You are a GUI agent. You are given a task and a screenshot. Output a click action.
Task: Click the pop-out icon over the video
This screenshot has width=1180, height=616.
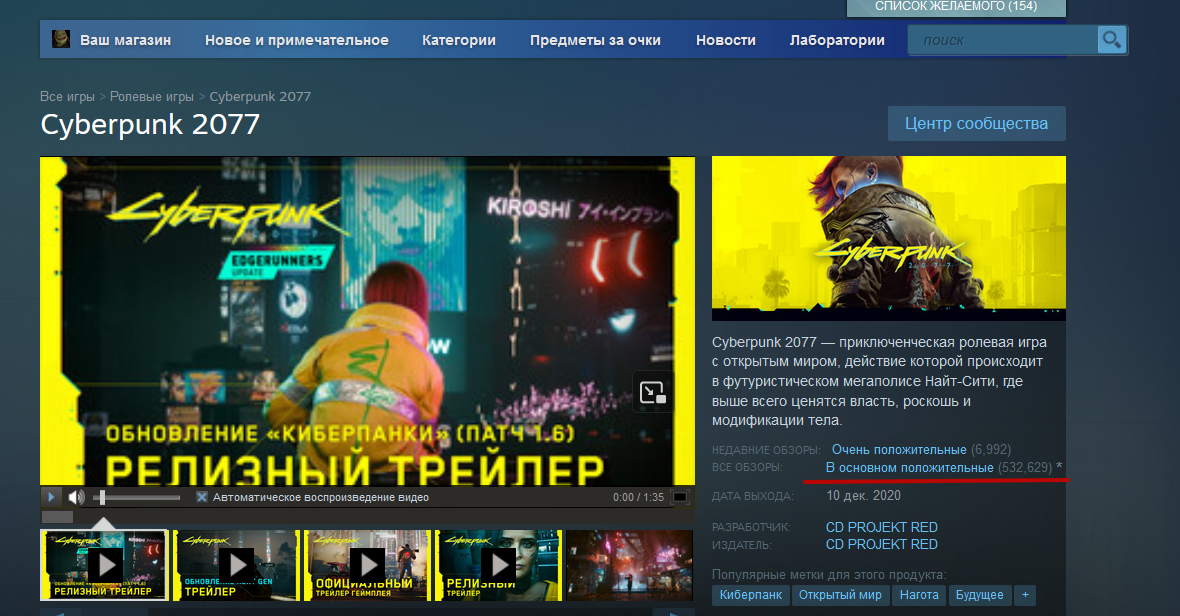(x=652, y=392)
